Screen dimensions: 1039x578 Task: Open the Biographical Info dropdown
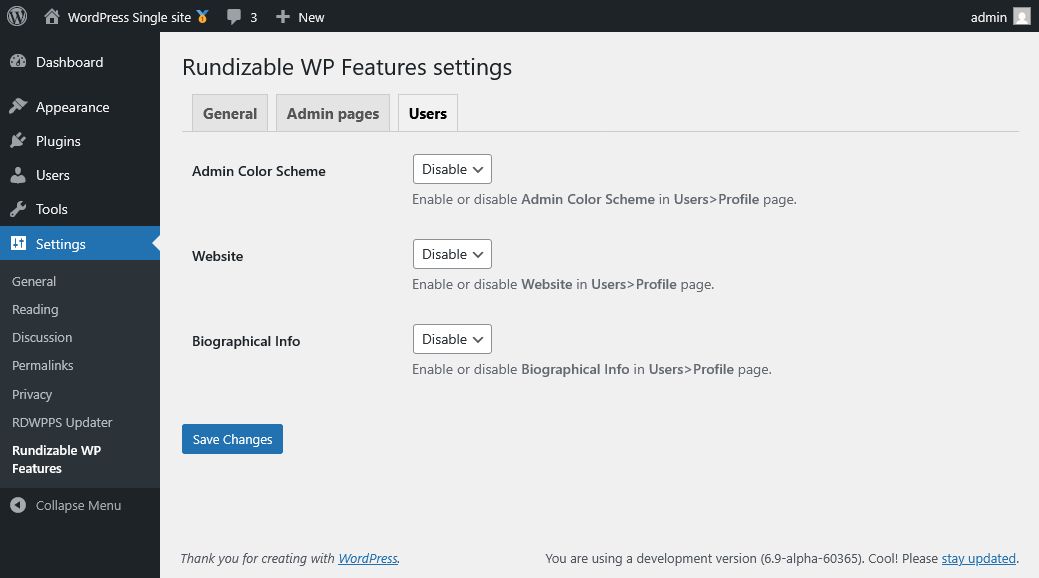pos(451,339)
